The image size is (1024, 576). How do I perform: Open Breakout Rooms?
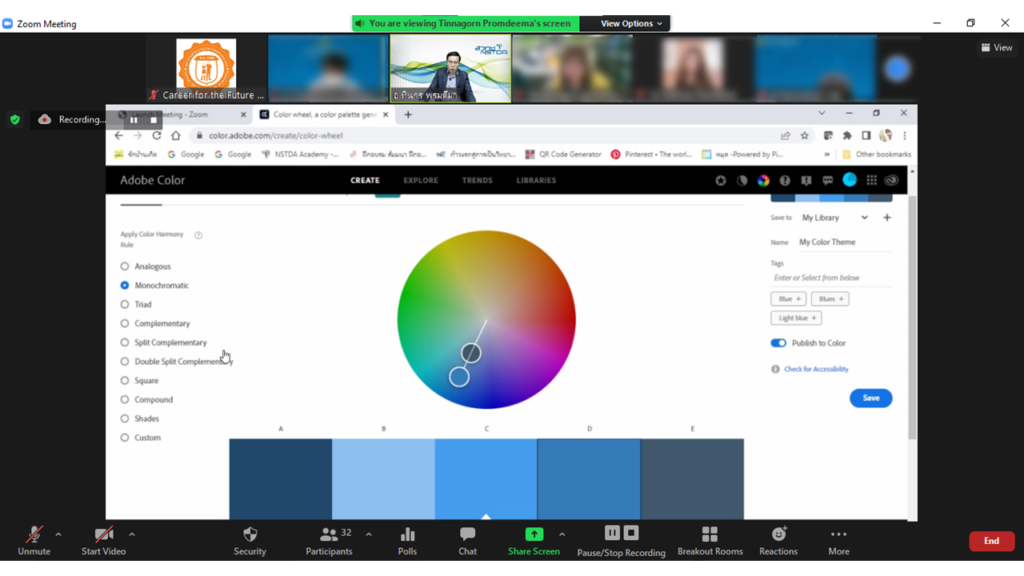(x=710, y=541)
